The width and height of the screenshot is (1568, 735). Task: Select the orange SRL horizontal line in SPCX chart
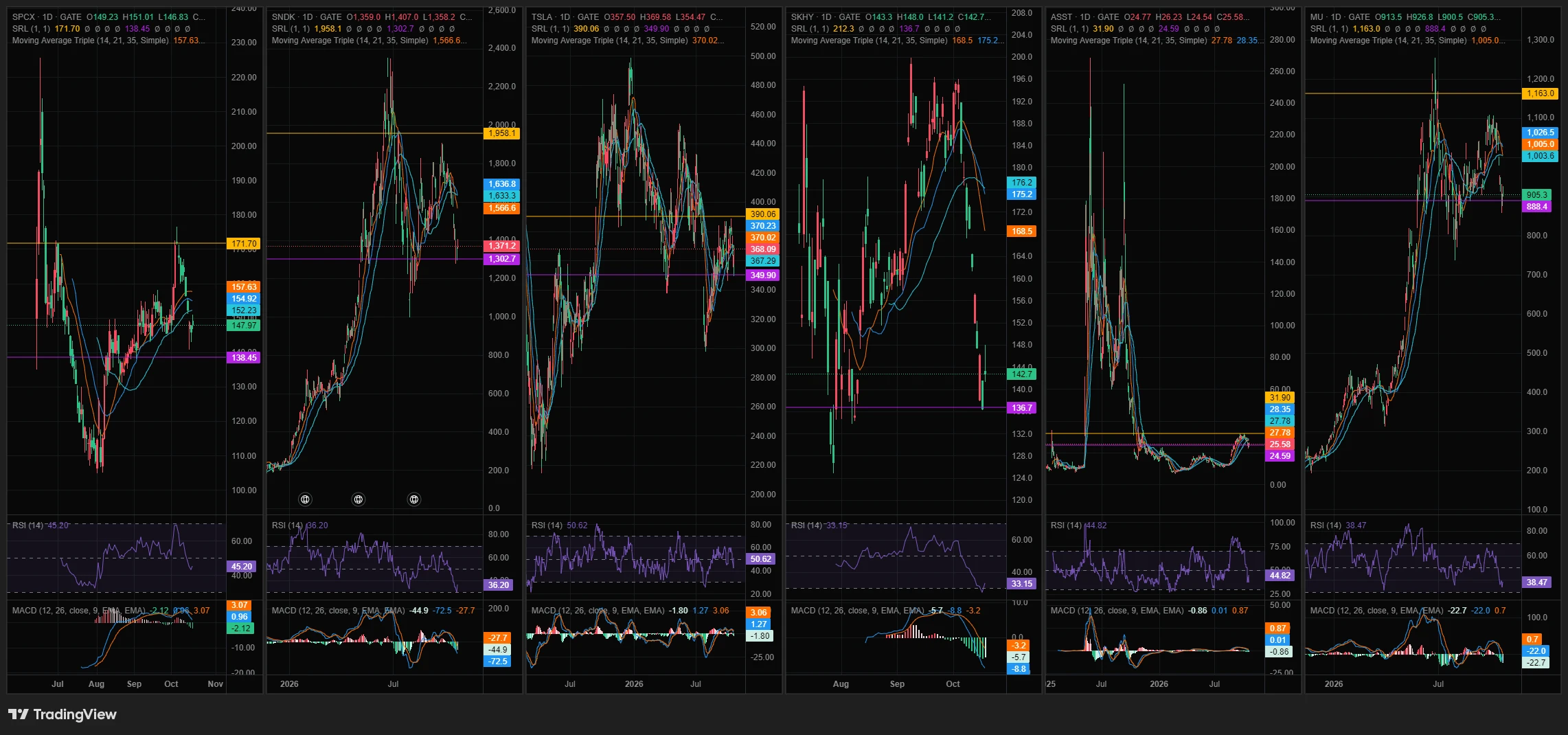click(117, 243)
